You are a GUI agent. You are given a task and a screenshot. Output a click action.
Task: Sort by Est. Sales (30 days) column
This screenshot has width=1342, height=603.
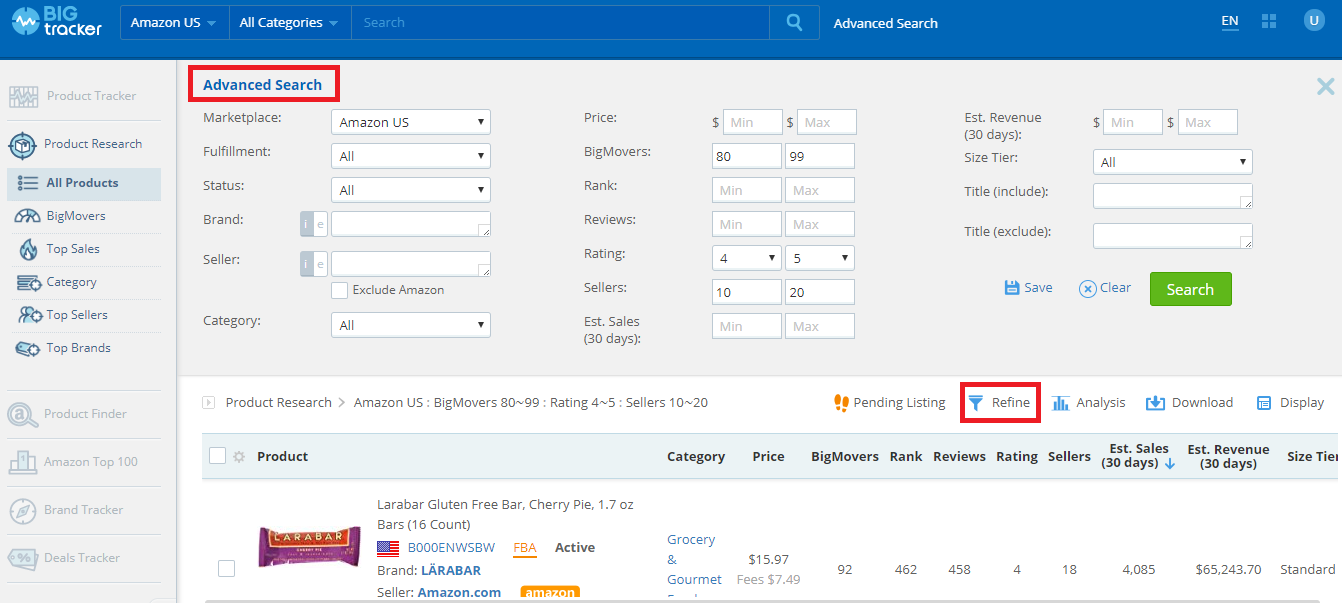[x=1138, y=456]
